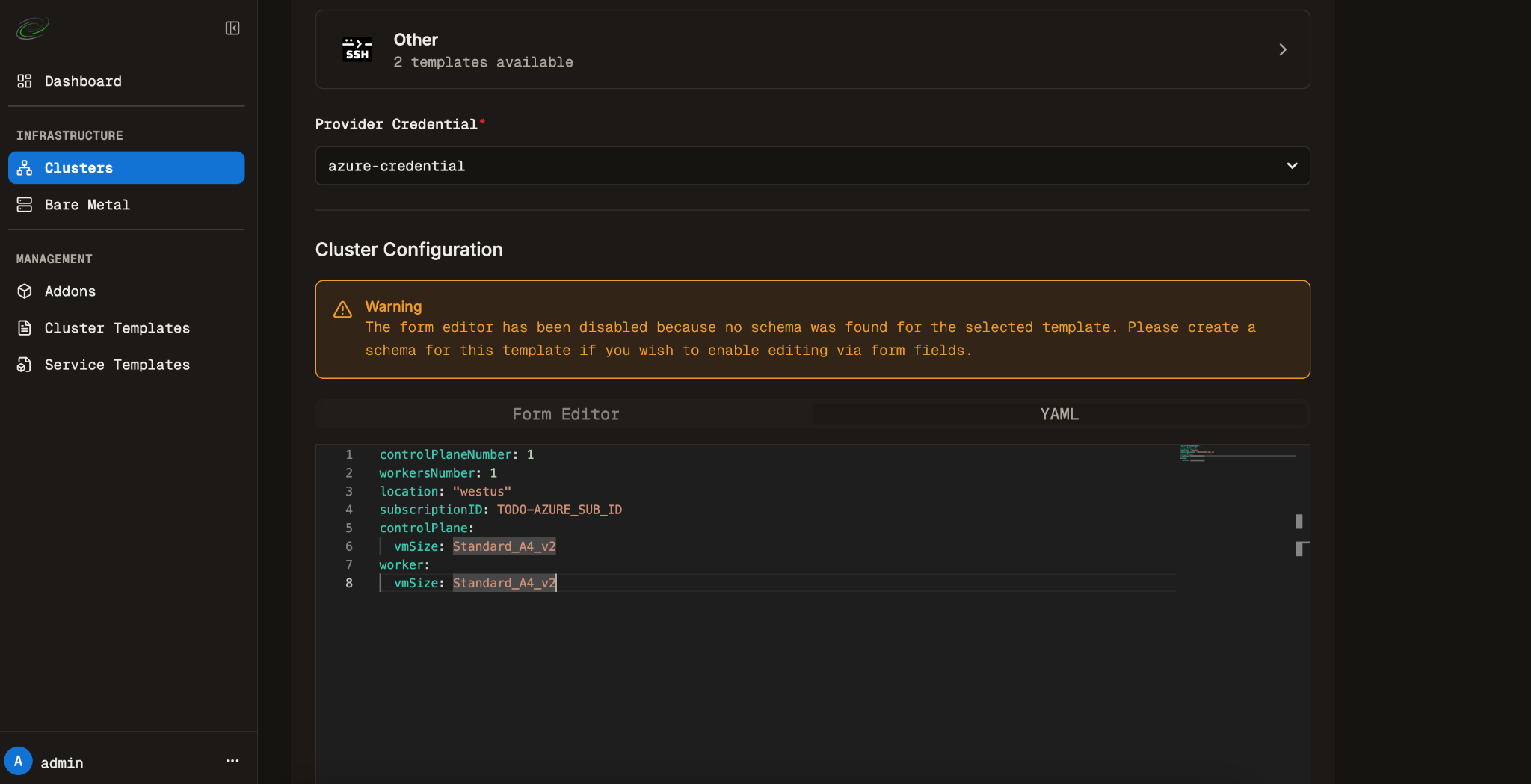
Task: Navigate to Bare Metal page
Action: point(87,205)
